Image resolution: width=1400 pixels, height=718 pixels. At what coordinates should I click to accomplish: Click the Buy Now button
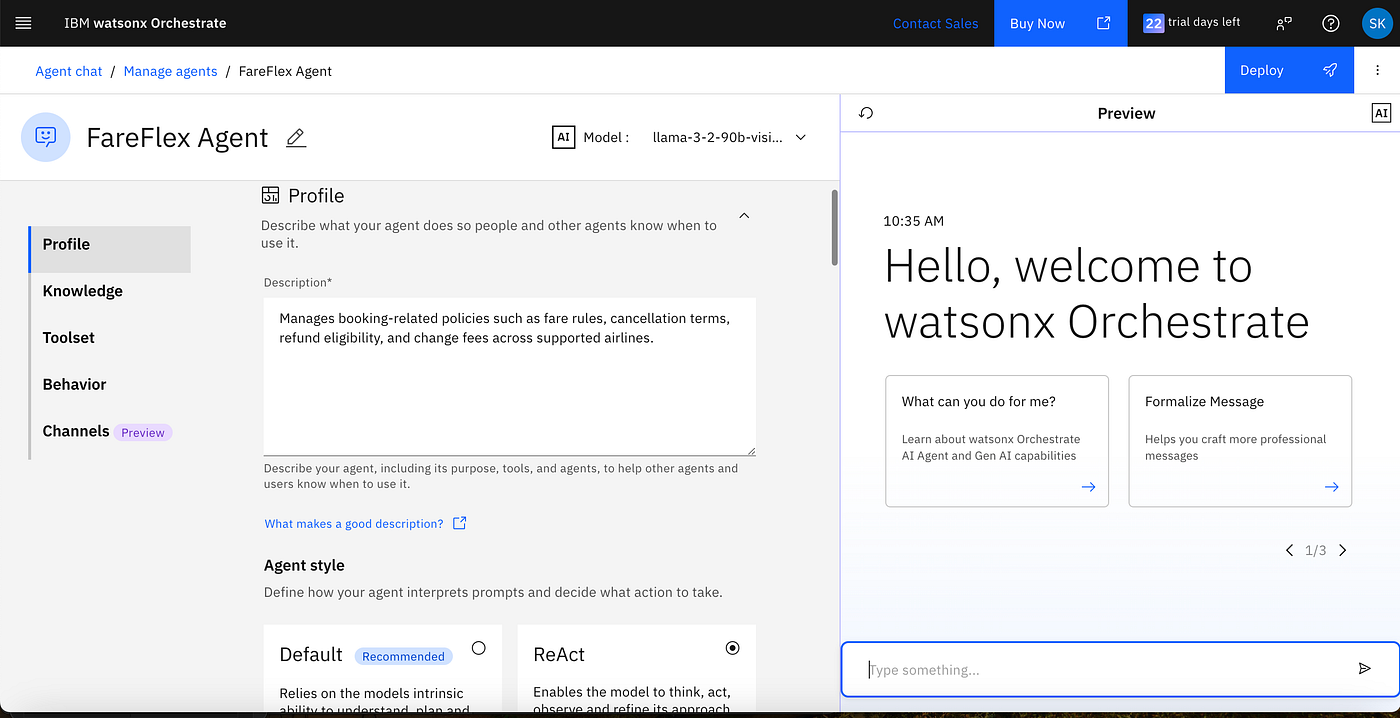pos(1060,23)
